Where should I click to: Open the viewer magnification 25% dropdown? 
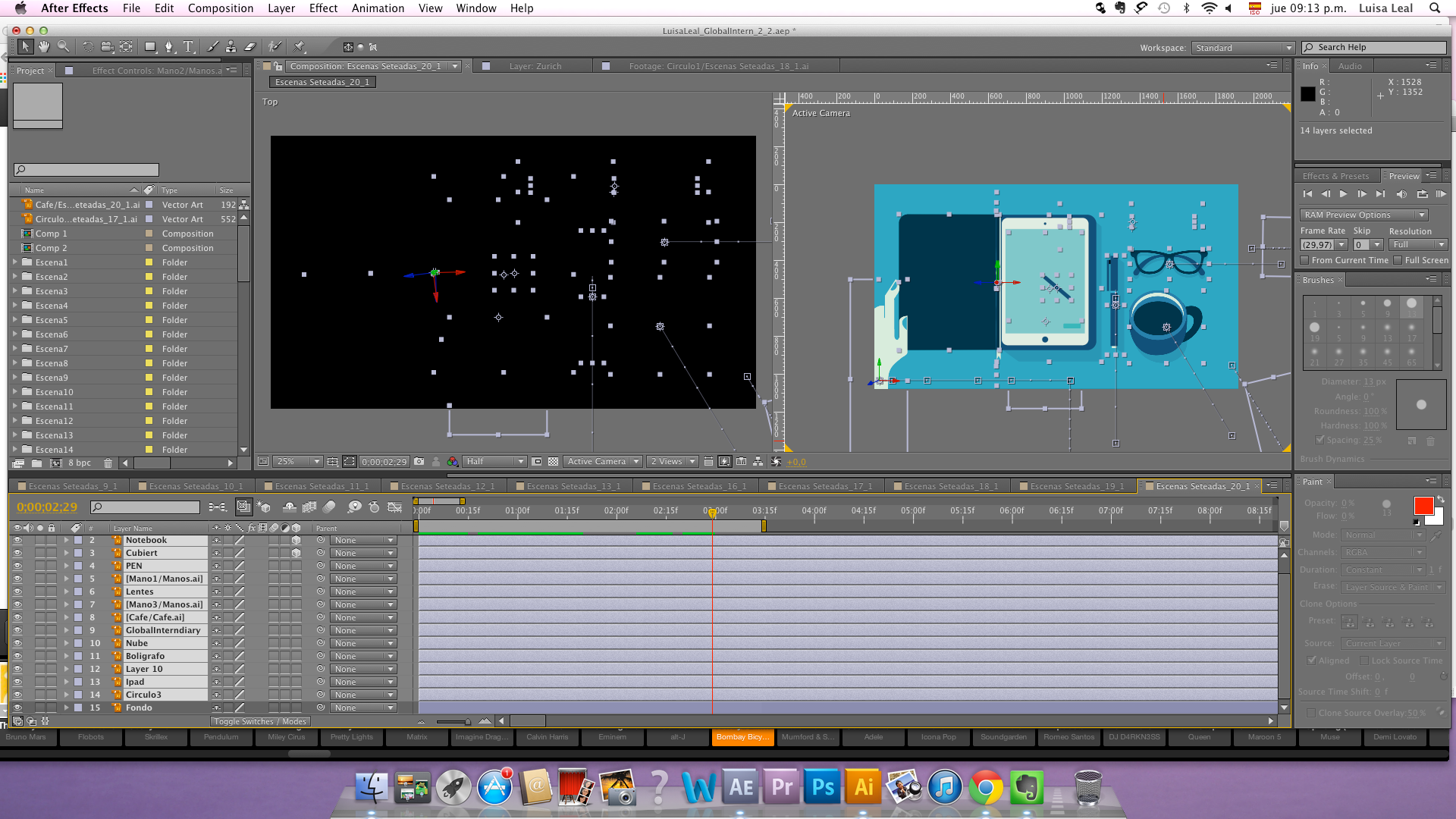(299, 461)
